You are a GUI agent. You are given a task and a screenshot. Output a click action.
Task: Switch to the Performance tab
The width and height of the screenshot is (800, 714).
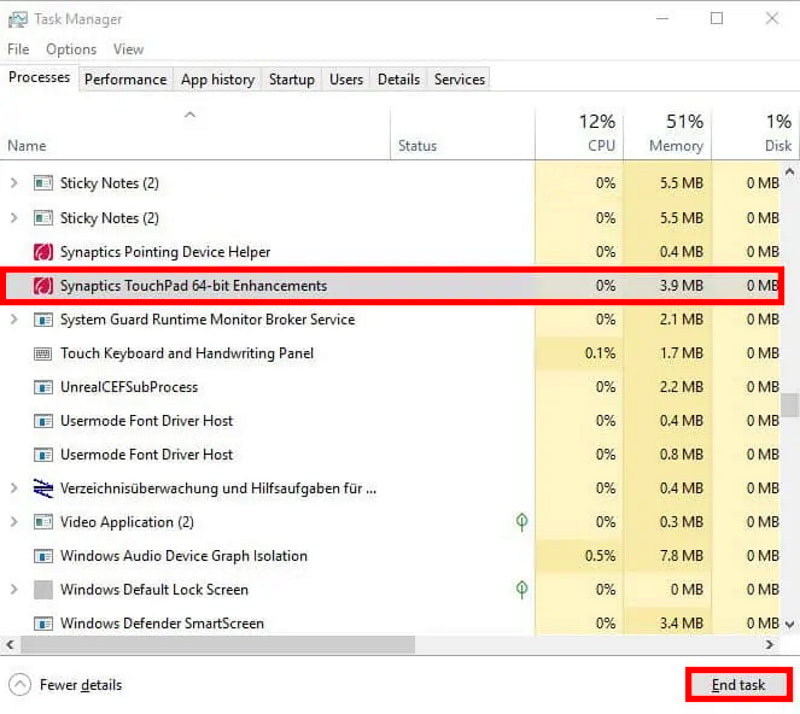(125, 79)
